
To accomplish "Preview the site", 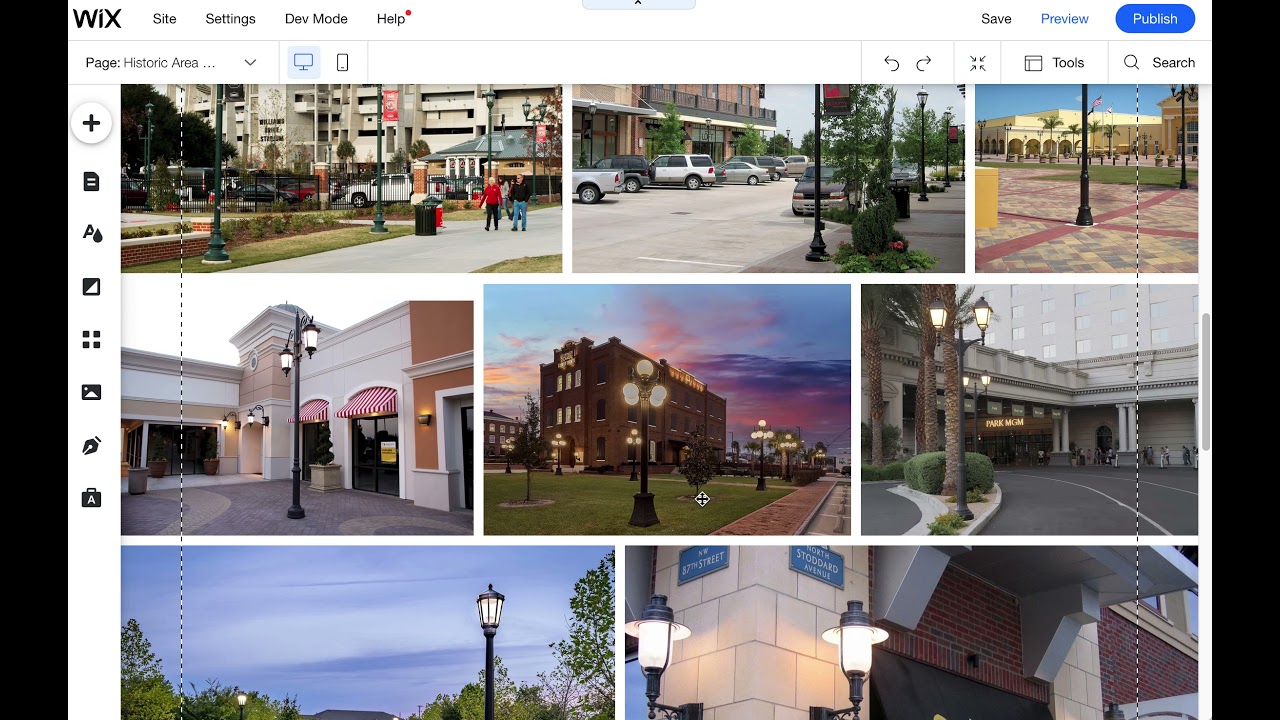I will pos(1064,19).
